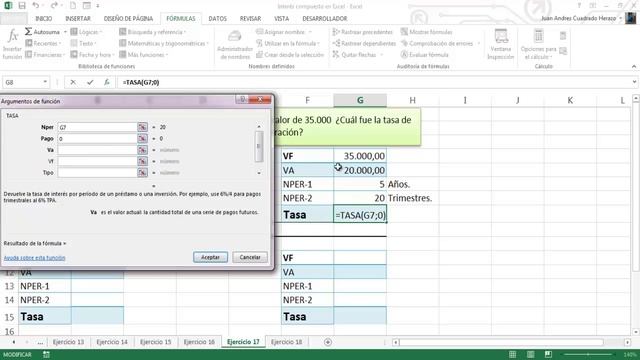Click Utilizar en la fórmula

click(288, 43)
